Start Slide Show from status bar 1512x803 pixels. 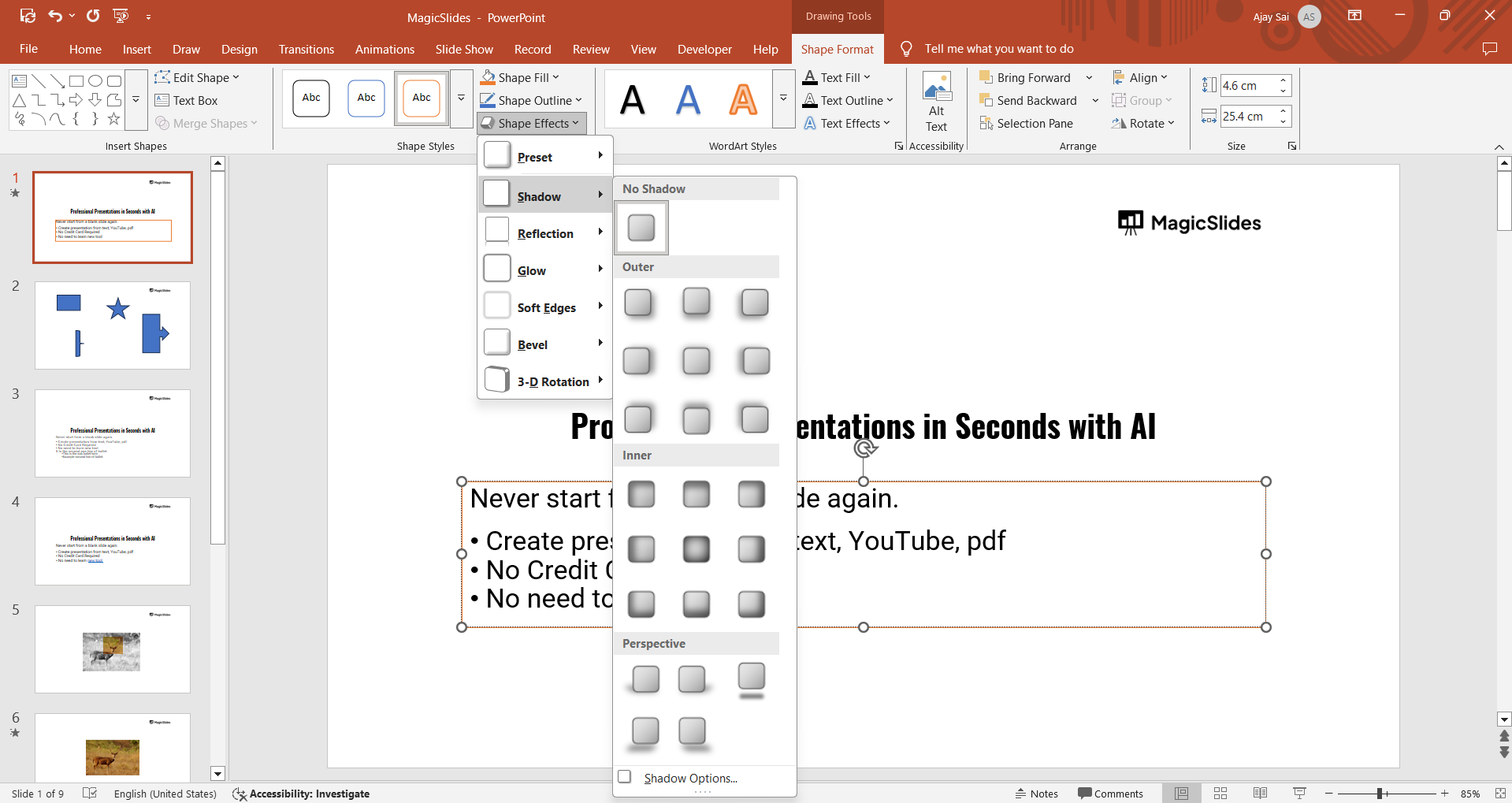(1299, 794)
